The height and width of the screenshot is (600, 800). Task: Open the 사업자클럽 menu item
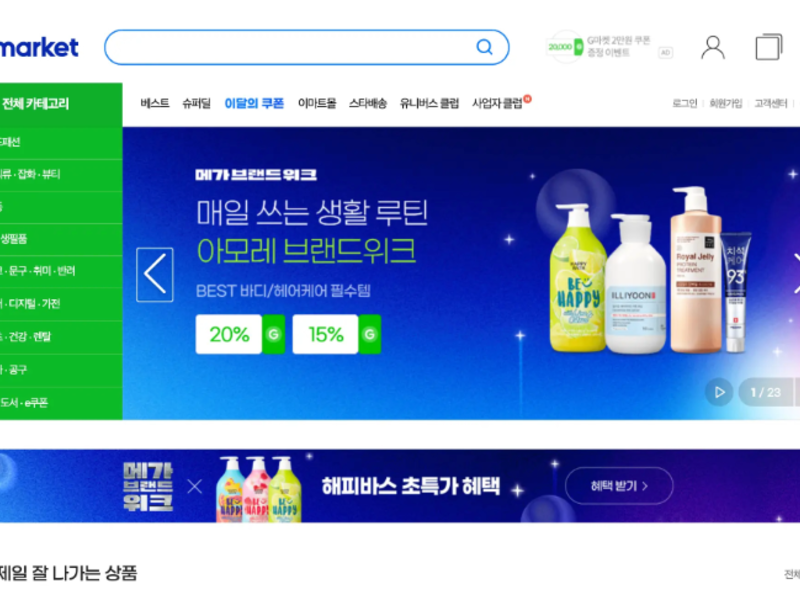click(497, 103)
